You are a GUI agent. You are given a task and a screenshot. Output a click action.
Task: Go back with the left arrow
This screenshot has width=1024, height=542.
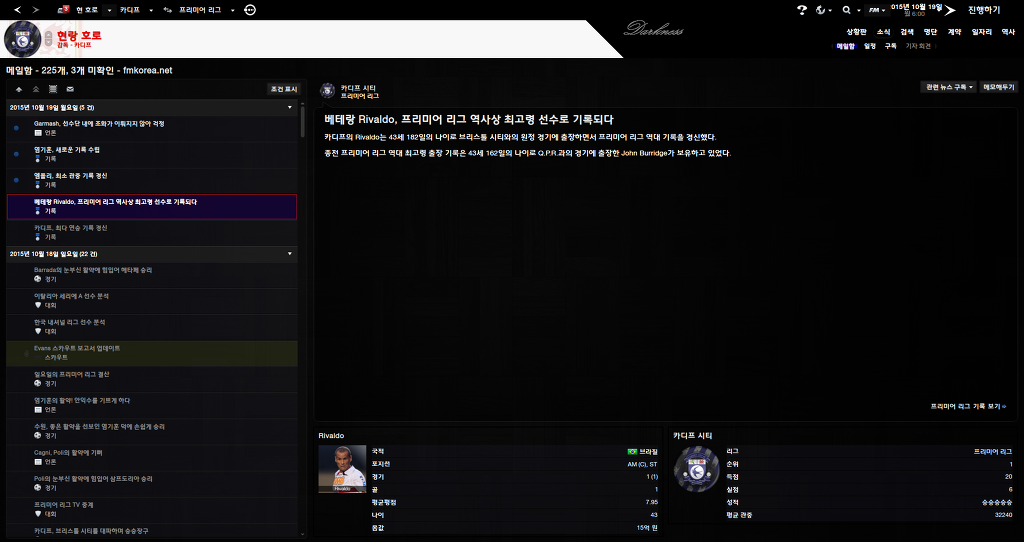[x=18, y=10]
